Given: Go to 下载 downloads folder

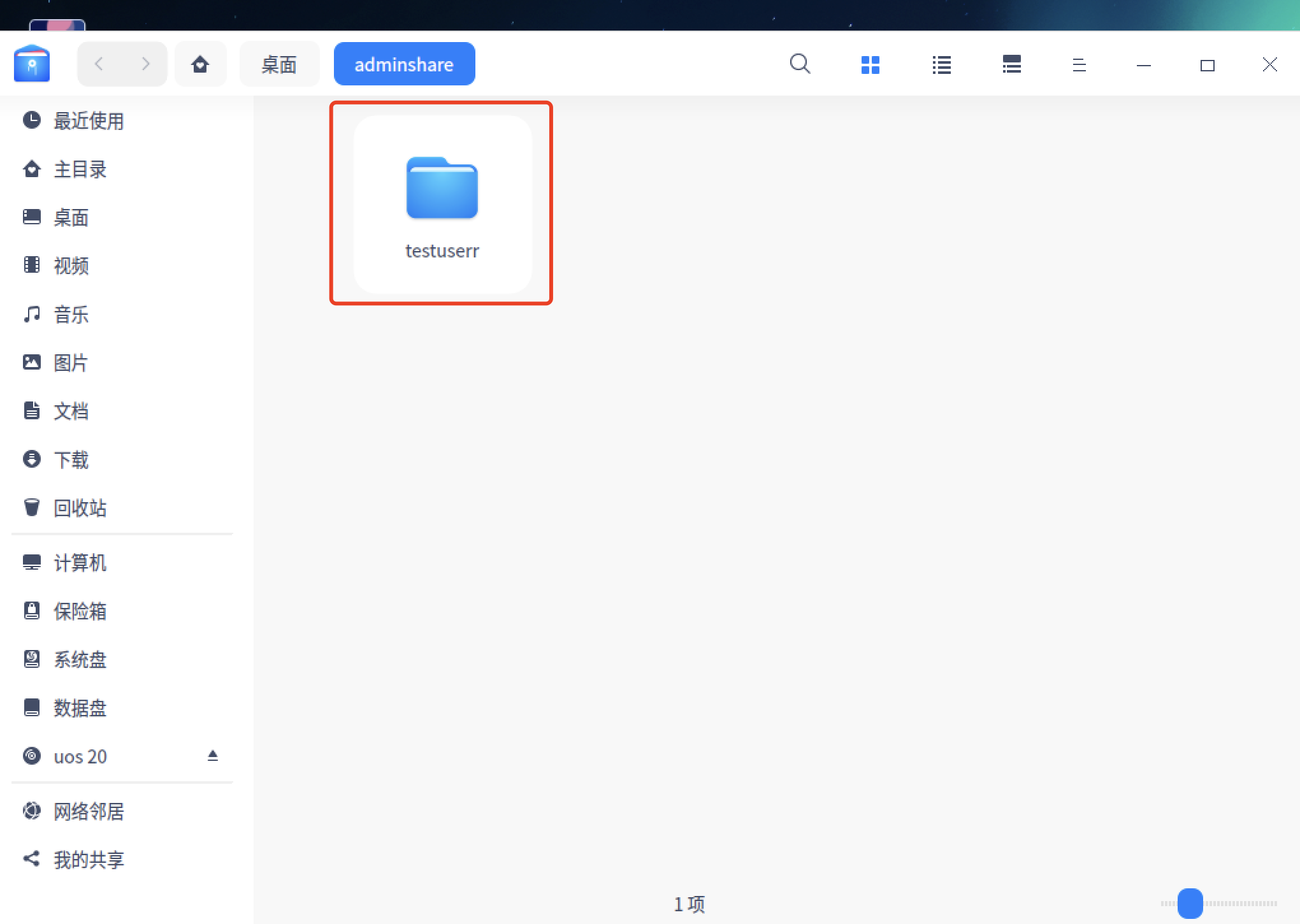Looking at the screenshot, I should click(71, 459).
